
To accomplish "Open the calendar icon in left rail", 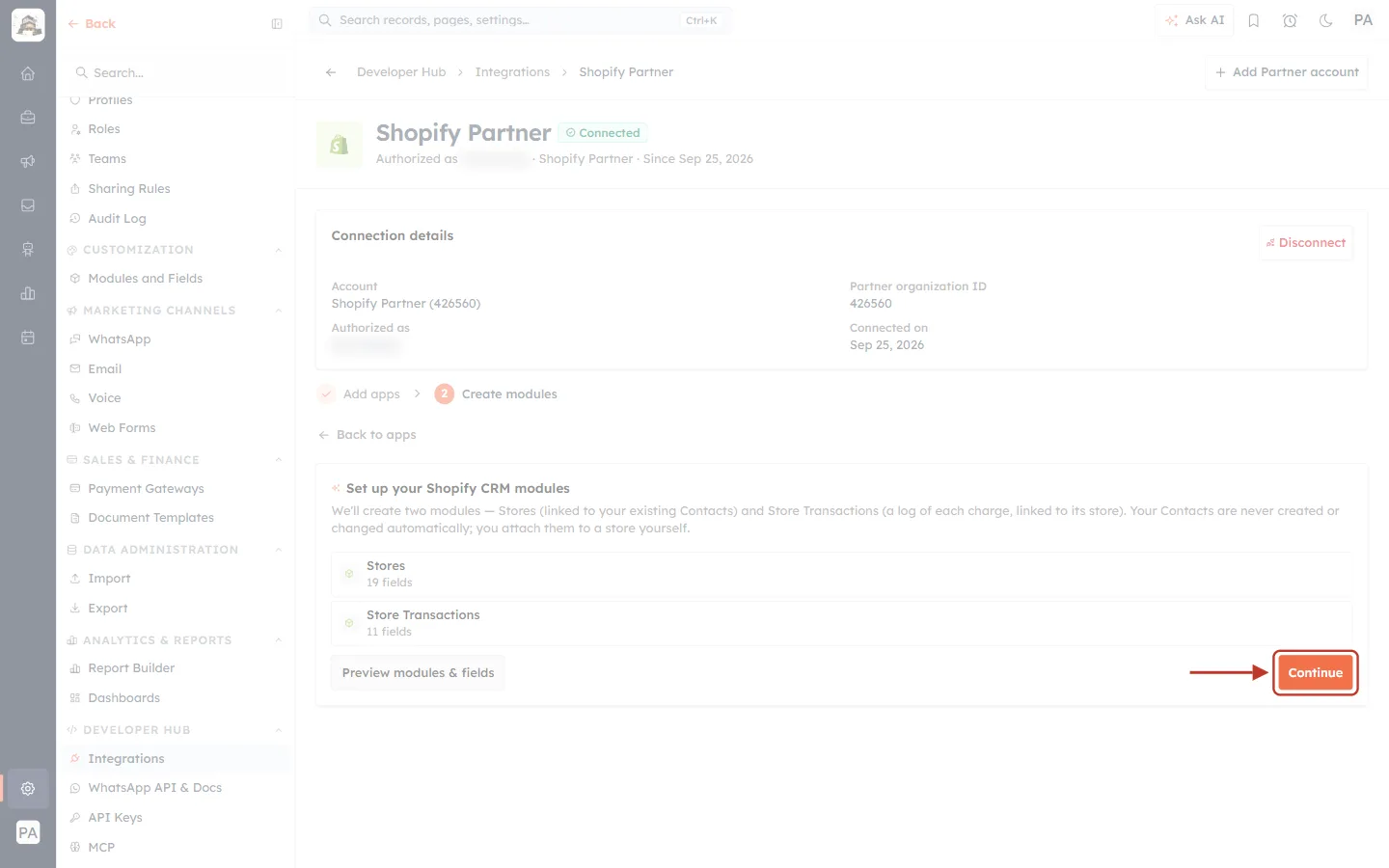I will point(28,338).
